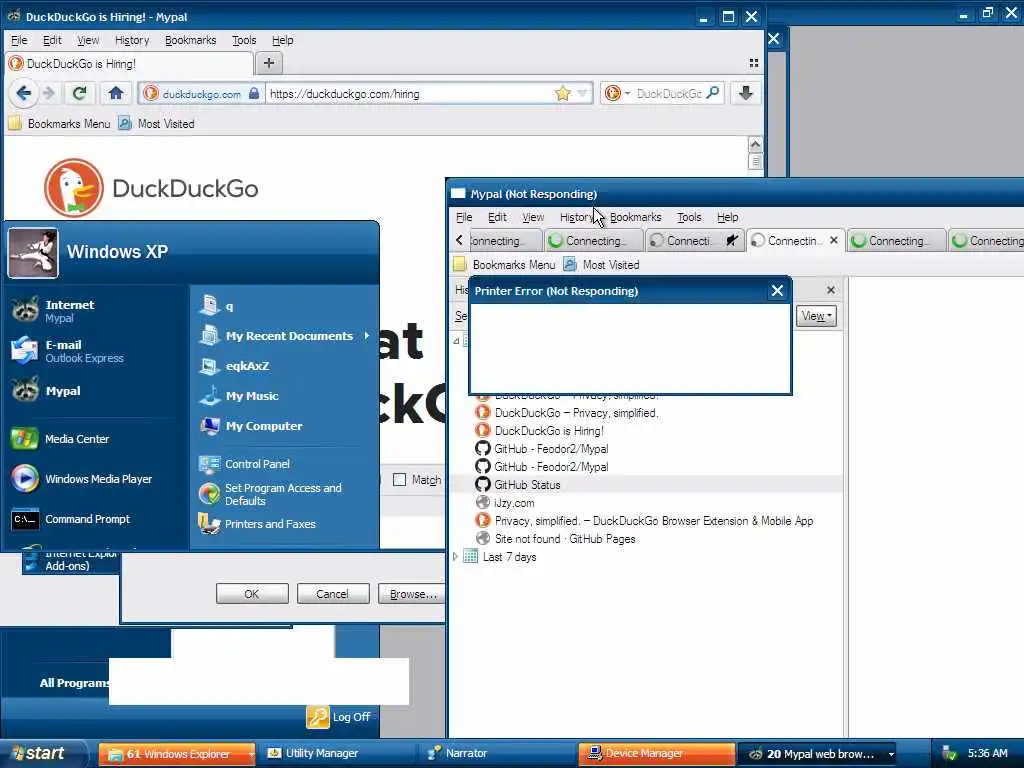The image size is (1024, 768).
Task: Open Control Panel from Start menu
Action: [x=257, y=464]
